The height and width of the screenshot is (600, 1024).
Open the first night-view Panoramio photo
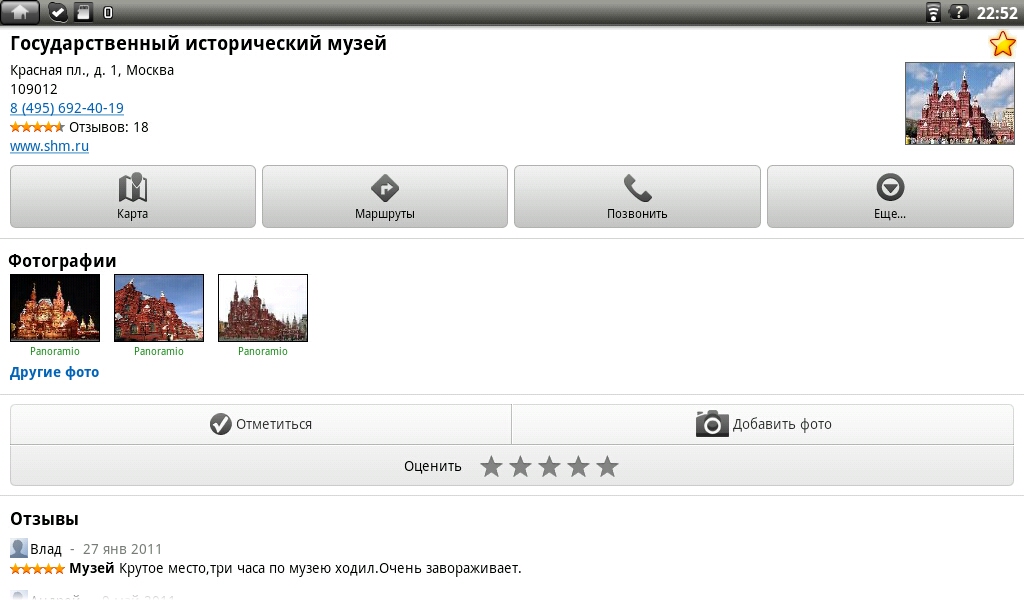[x=55, y=308]
